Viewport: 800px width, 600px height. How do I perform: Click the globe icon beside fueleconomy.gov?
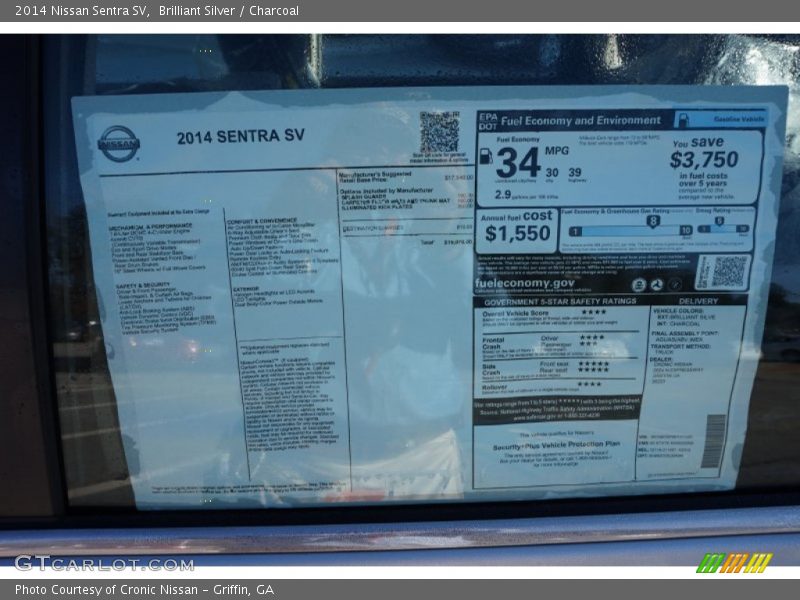coord(641,285)
